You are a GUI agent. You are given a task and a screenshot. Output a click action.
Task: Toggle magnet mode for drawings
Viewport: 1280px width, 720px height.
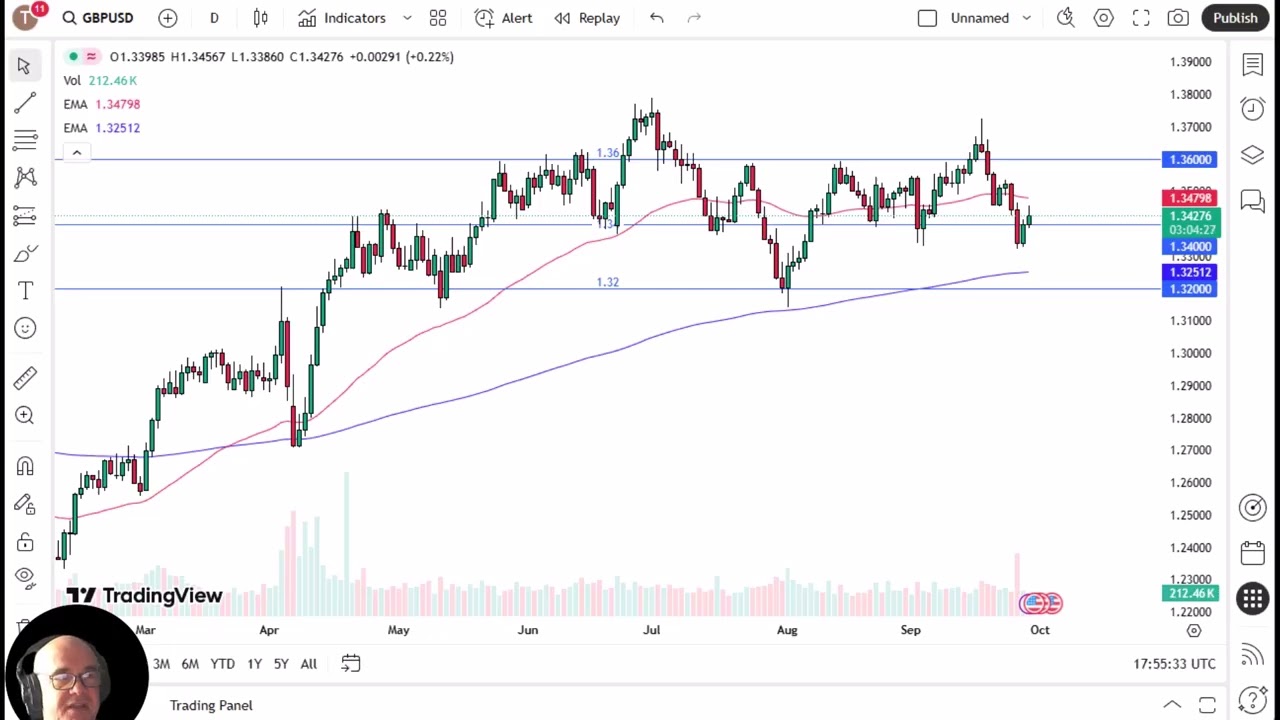point(25,466)
